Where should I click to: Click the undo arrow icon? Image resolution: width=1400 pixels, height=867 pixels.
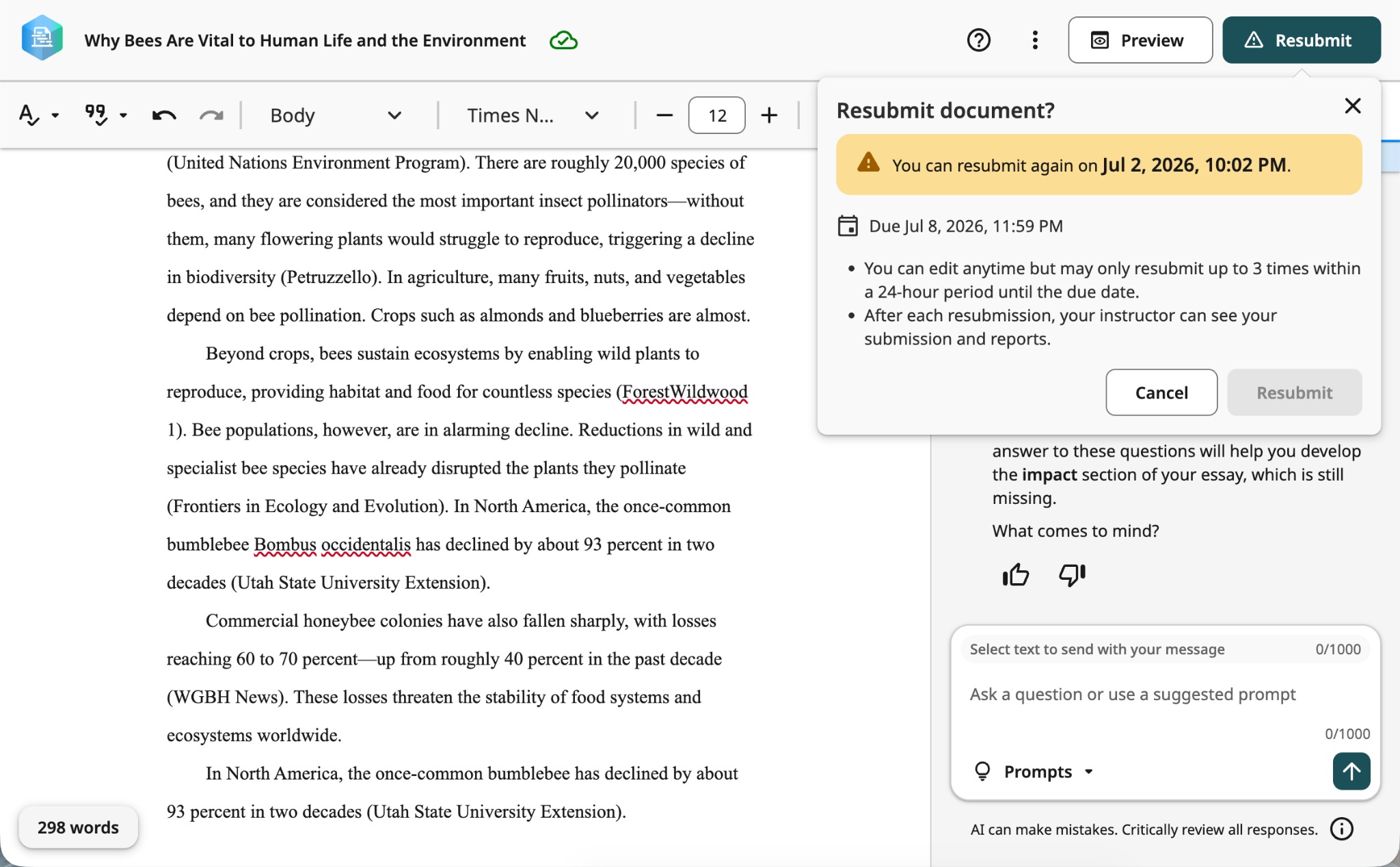pos(164,115)
